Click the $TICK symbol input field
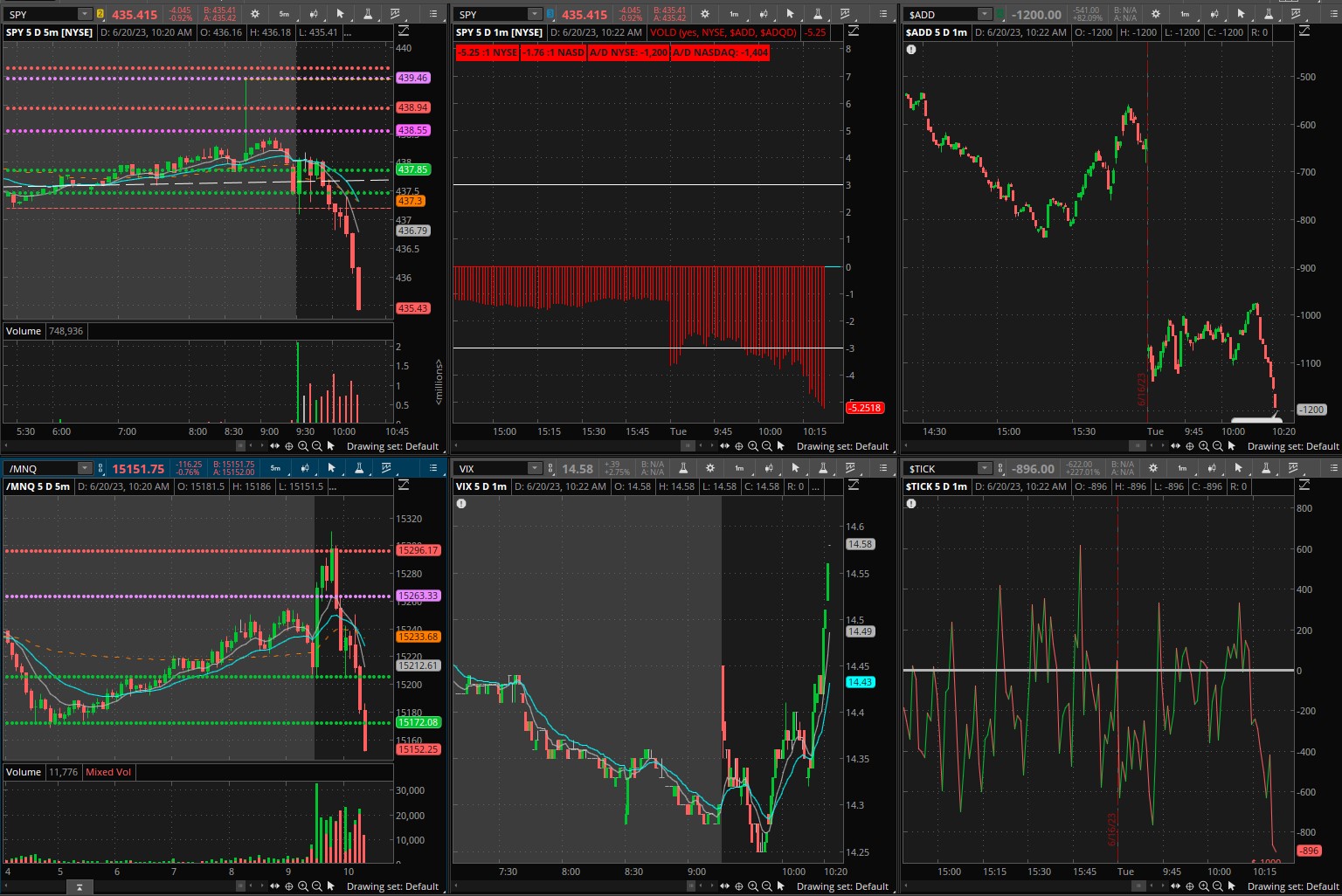 coord(941,468)
